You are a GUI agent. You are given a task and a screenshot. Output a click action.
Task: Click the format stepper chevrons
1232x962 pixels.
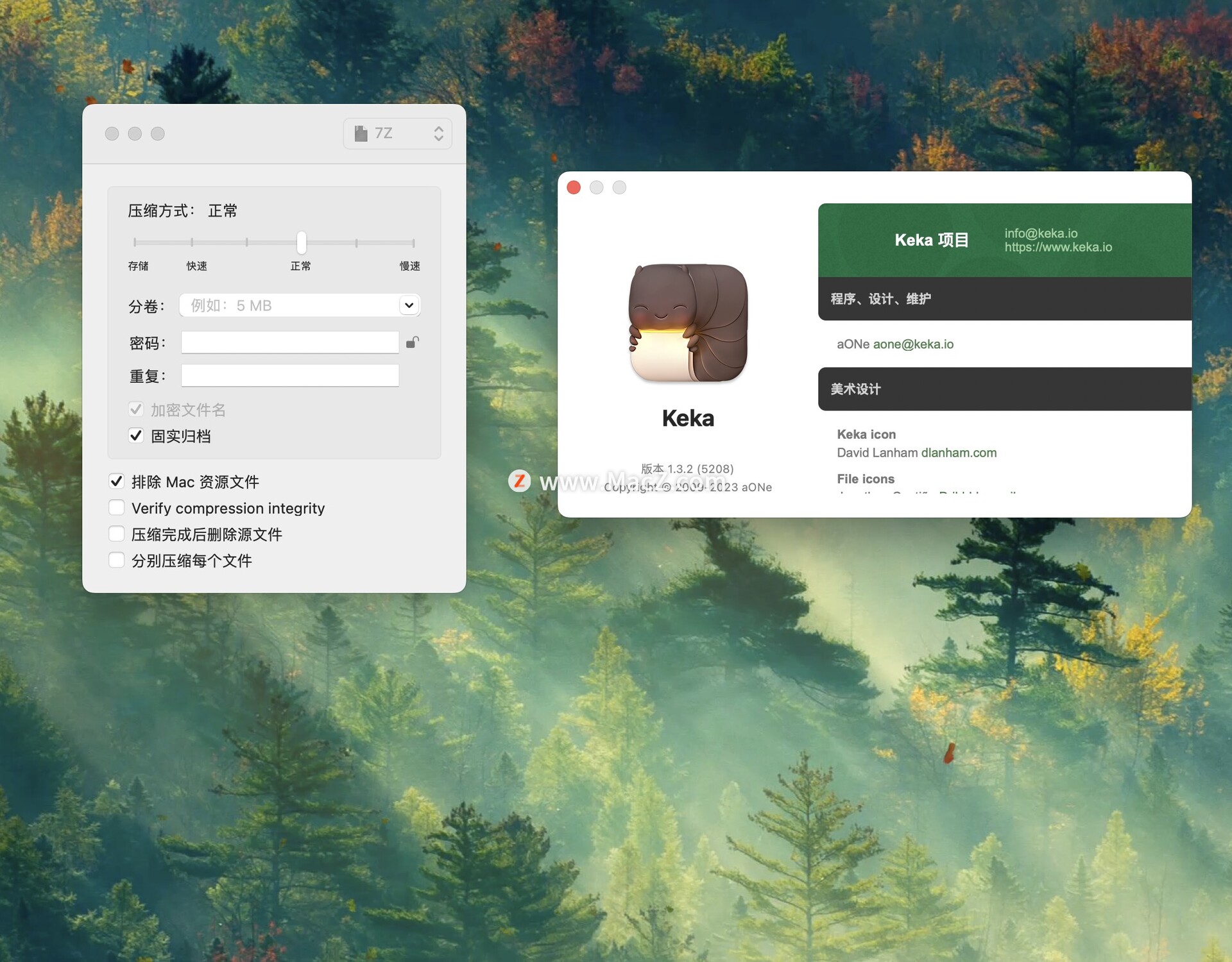click(x=438, y=133)
